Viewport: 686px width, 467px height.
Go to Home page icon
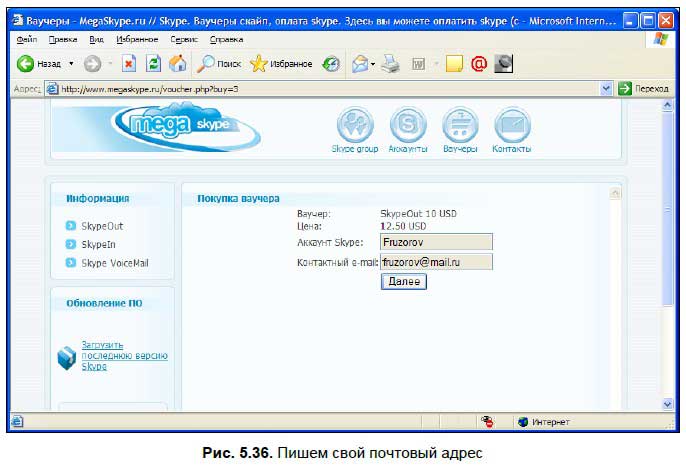[x=177, y=64]
